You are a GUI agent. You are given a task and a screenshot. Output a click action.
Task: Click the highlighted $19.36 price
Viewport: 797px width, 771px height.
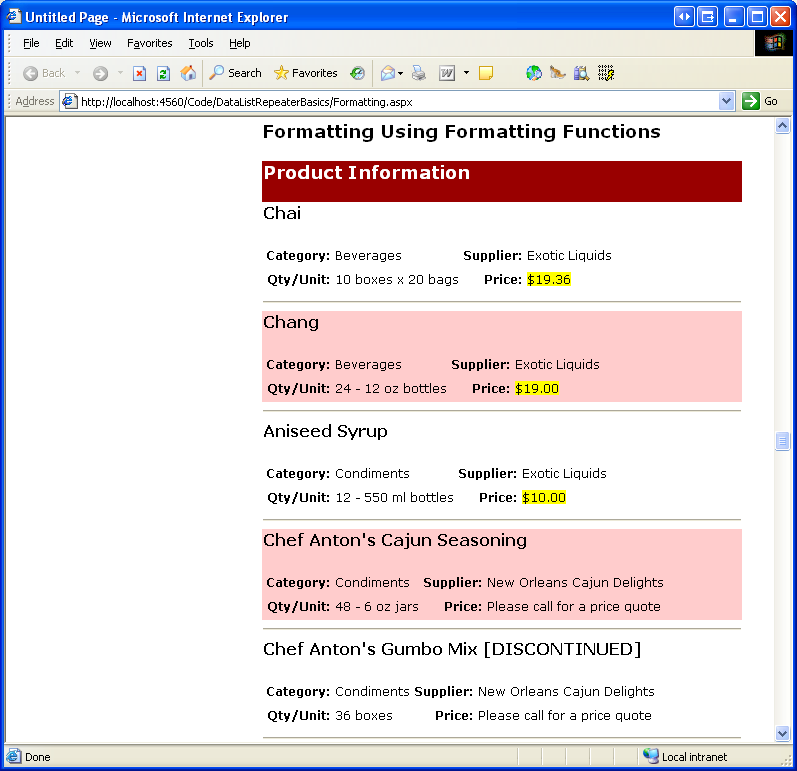click(x=549, y=280)
